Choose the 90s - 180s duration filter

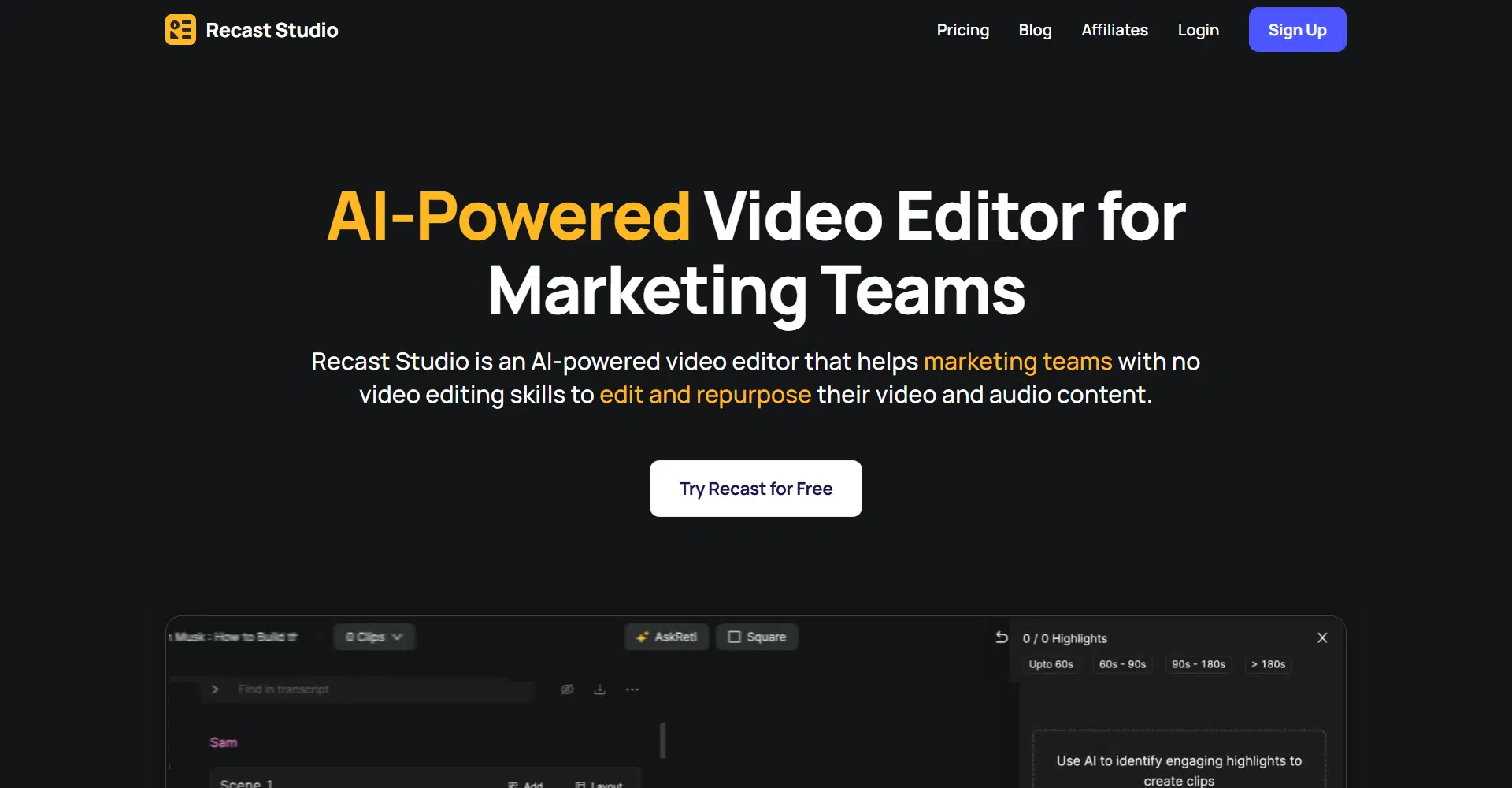pyautogui.click(x=1198, y=664)
